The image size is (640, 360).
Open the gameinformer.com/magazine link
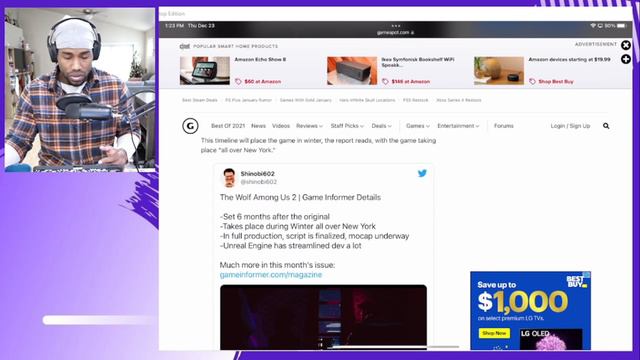[x=271, y=275]
